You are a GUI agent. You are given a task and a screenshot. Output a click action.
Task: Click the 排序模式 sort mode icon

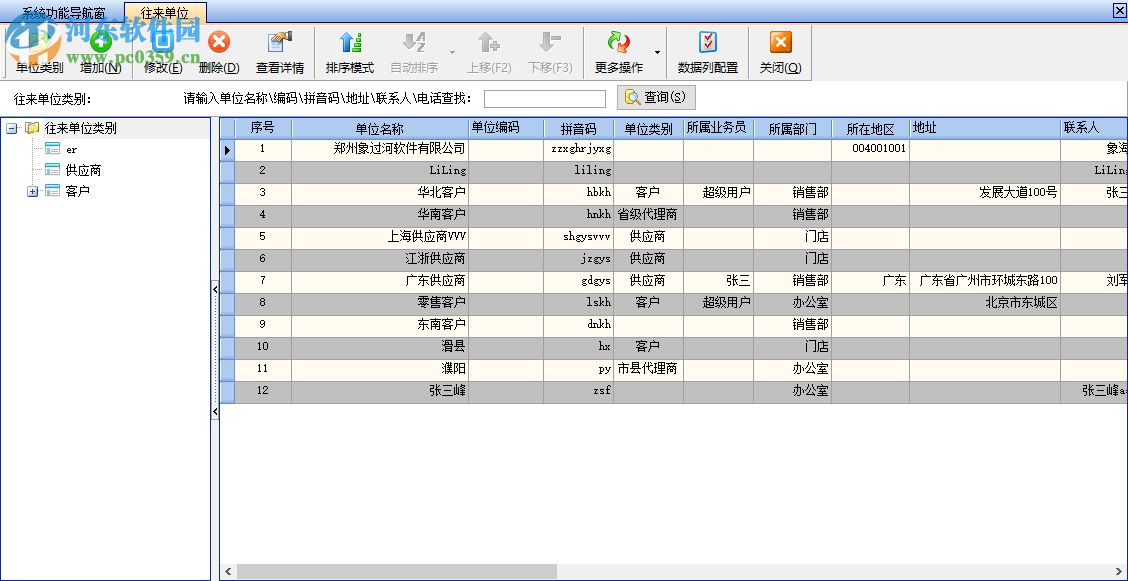point(351,50)
